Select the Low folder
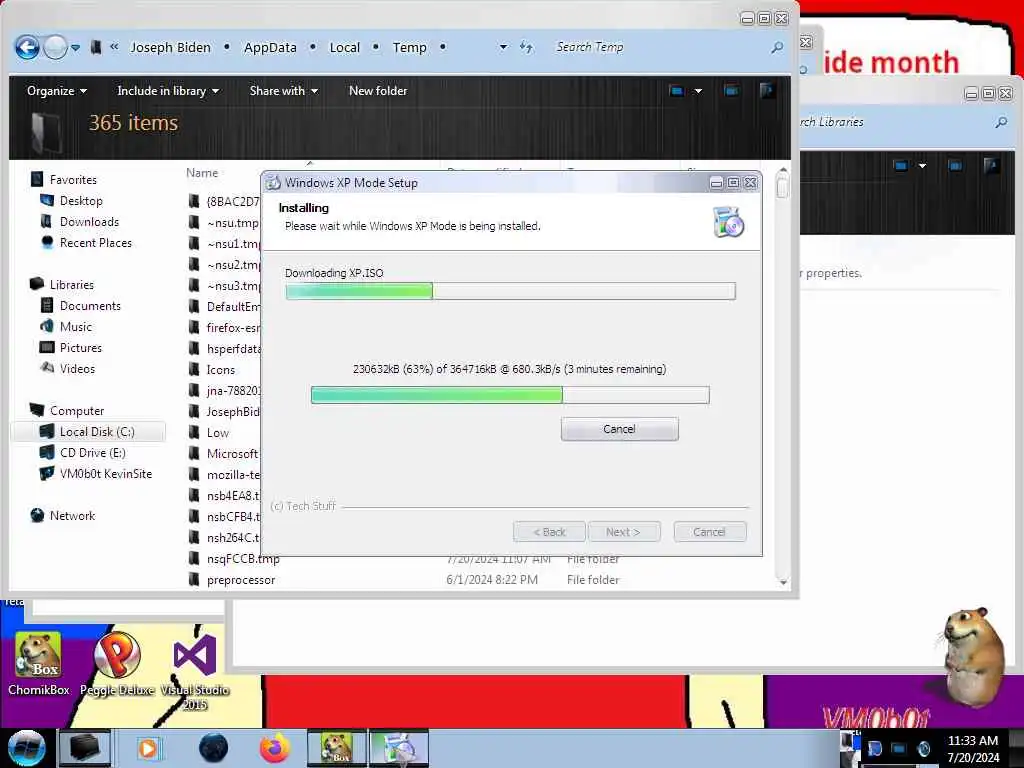 217,432
